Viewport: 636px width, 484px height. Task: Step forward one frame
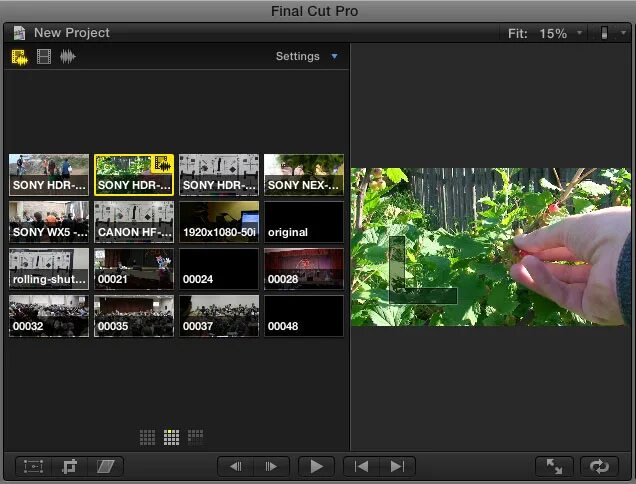coord(271,467)
